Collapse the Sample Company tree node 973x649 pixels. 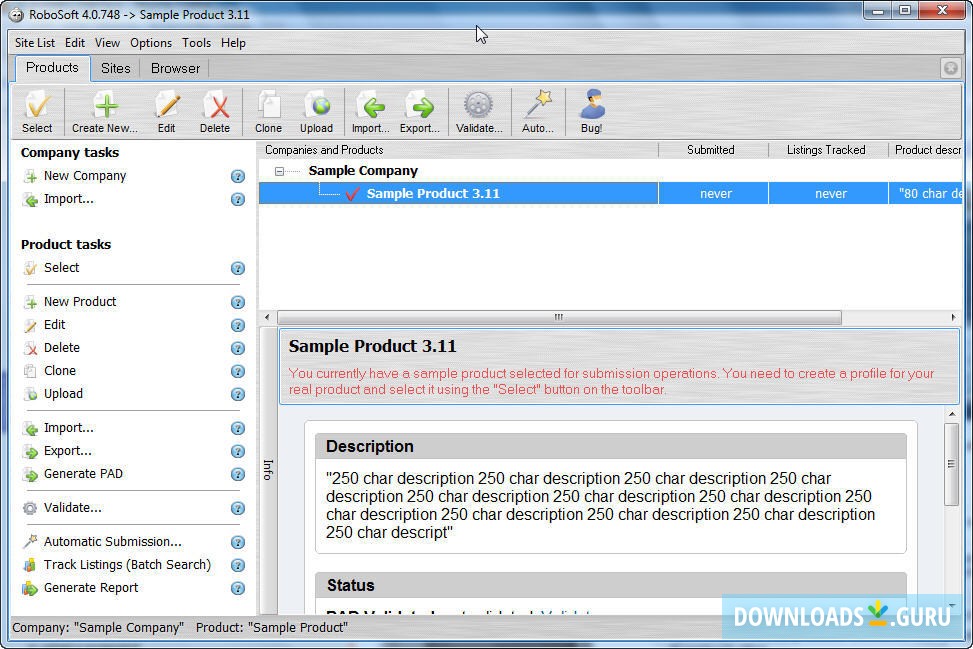click(279, 171)
